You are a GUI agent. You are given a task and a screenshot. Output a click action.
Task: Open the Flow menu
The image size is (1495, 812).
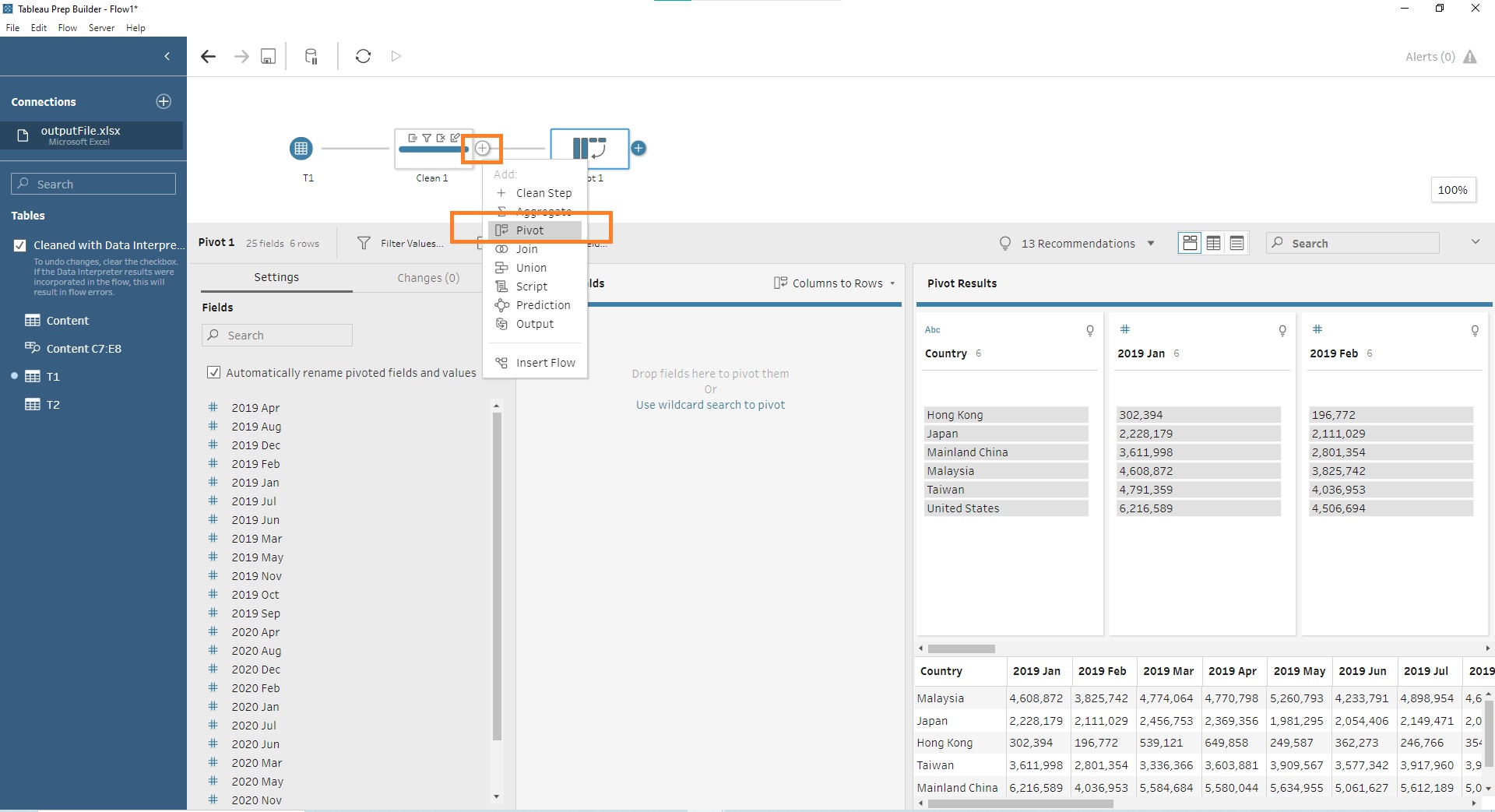[x=68, y=28]
